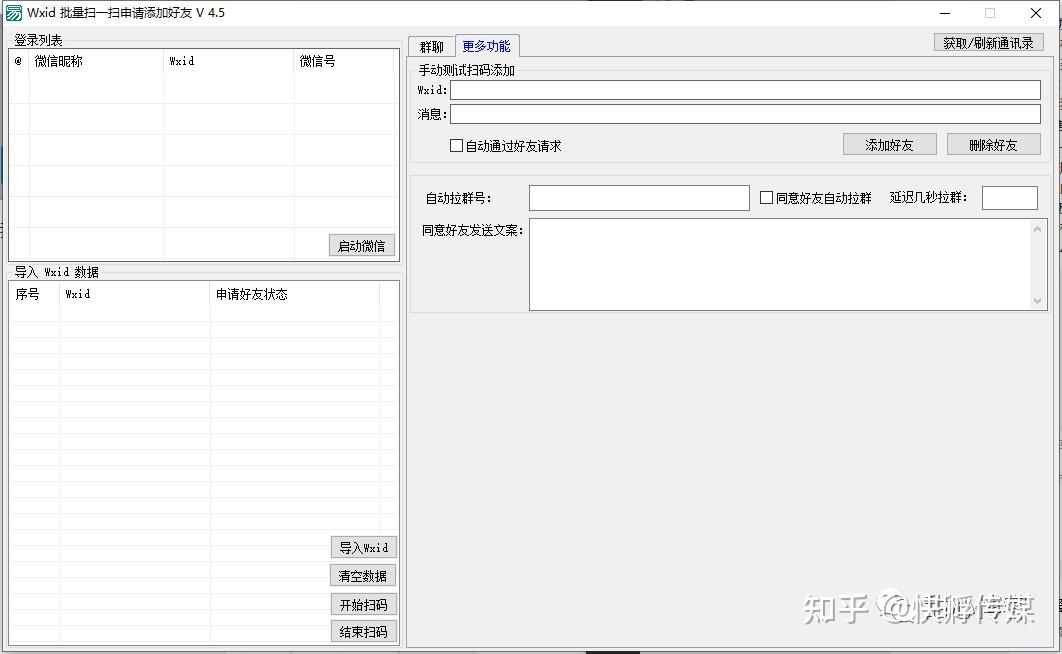Click inside the 同意好友发送文案 text area
1062x654 pixels.
pyautogui.click(x=782, y=264)
